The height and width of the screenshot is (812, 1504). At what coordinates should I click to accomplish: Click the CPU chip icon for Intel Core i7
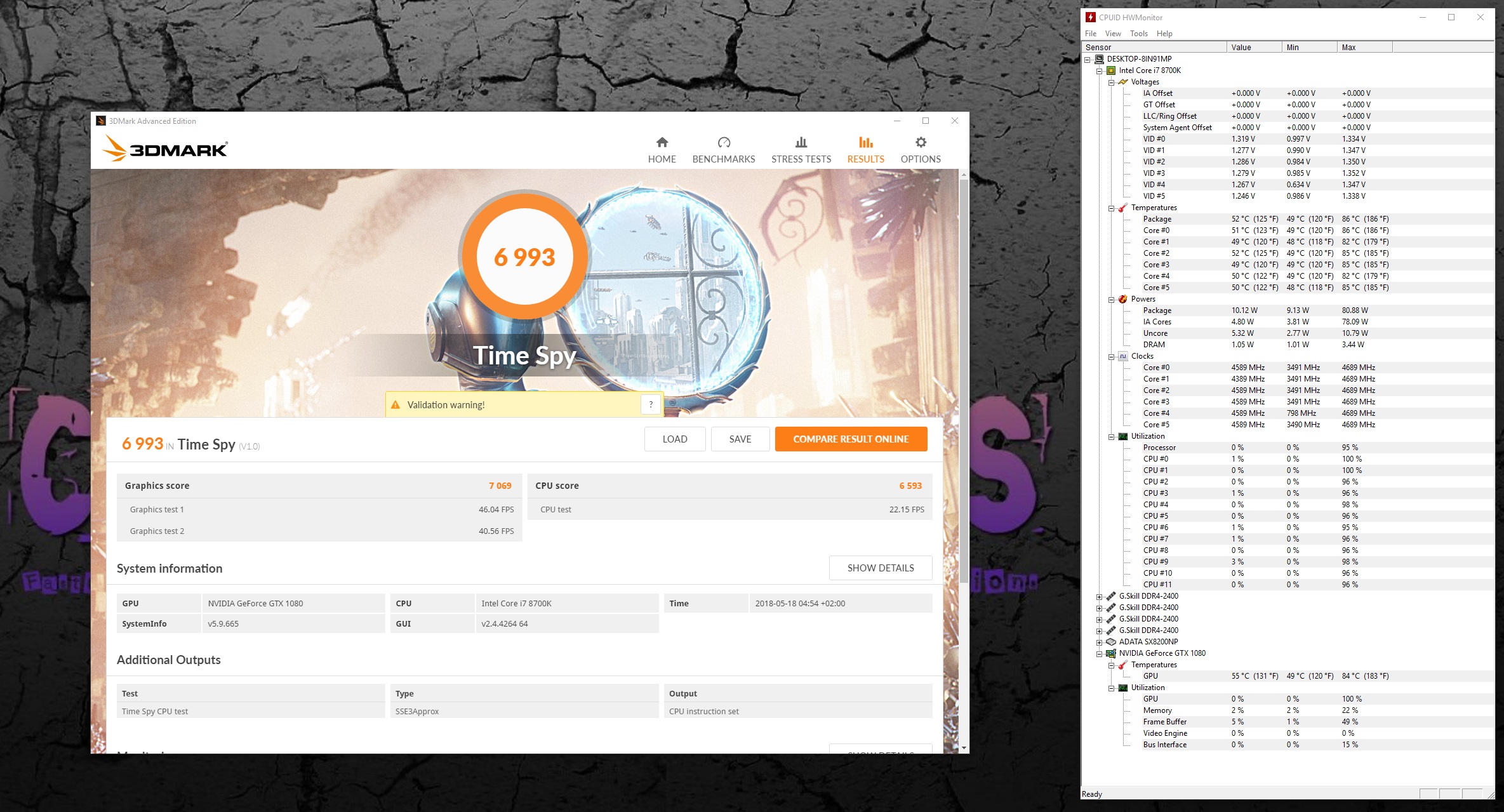click(x=1111, y=70)
